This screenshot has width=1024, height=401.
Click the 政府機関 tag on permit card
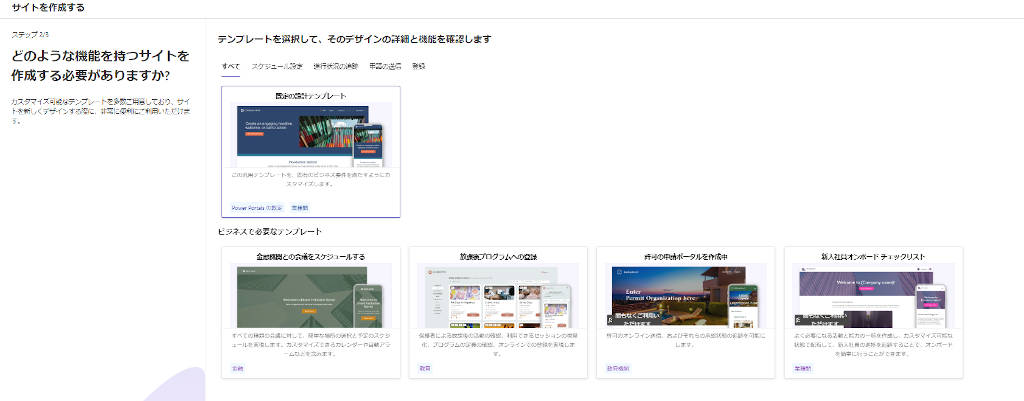(619, 368)
